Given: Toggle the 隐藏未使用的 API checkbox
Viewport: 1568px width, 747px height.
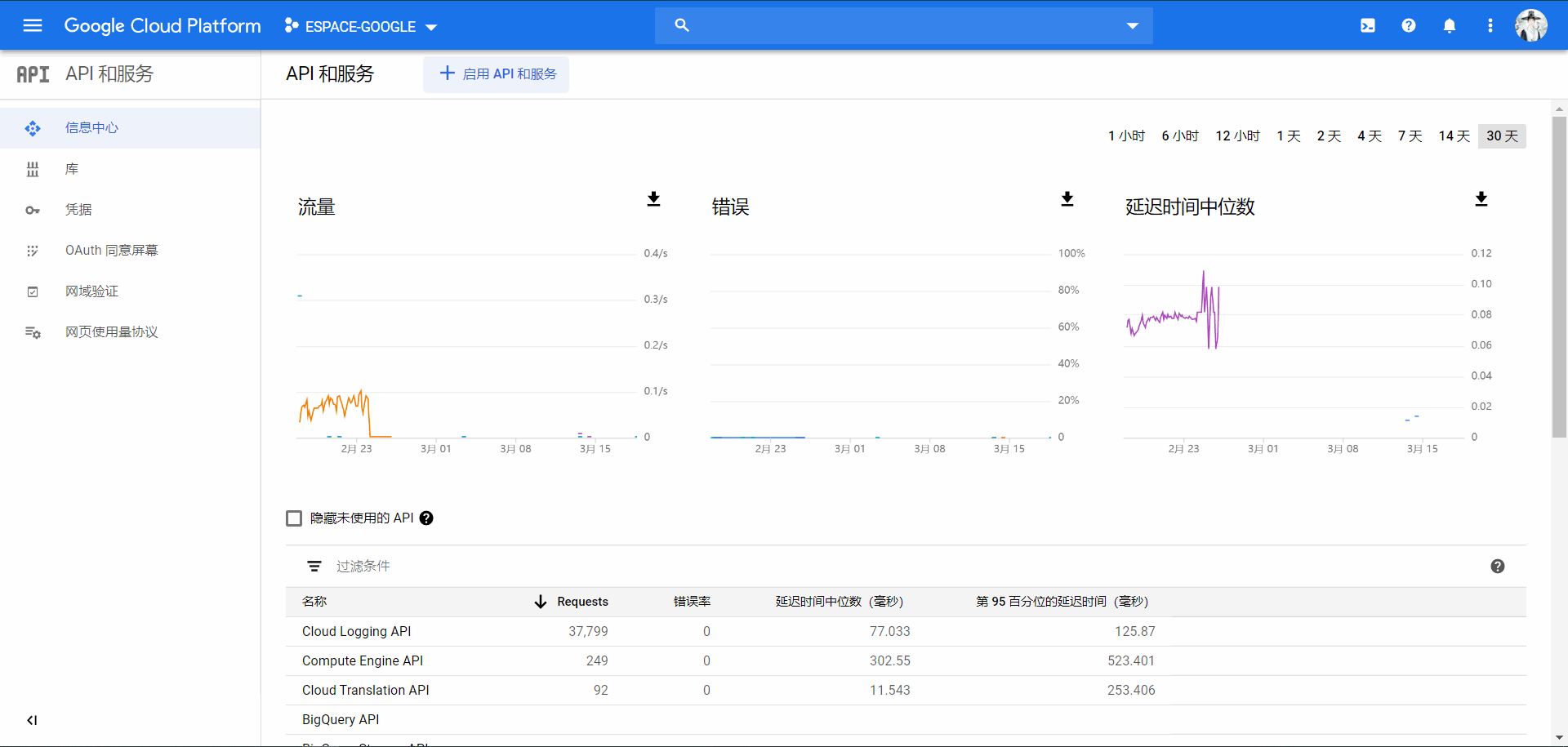Looking at the screenshot, I should [x=294, y=518].
